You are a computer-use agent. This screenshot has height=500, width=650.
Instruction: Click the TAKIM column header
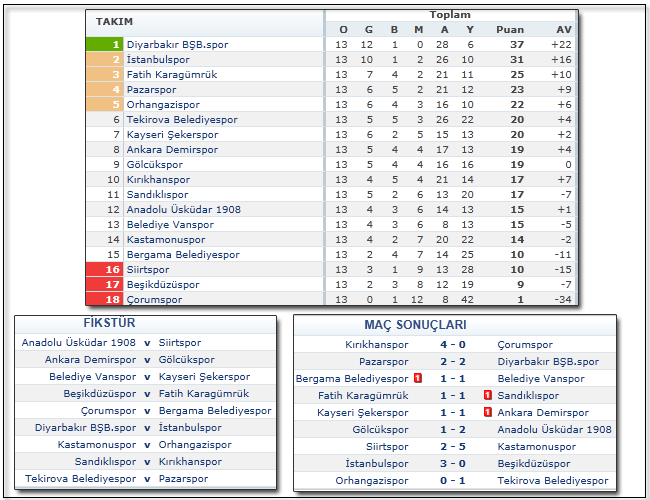(115, 22)
